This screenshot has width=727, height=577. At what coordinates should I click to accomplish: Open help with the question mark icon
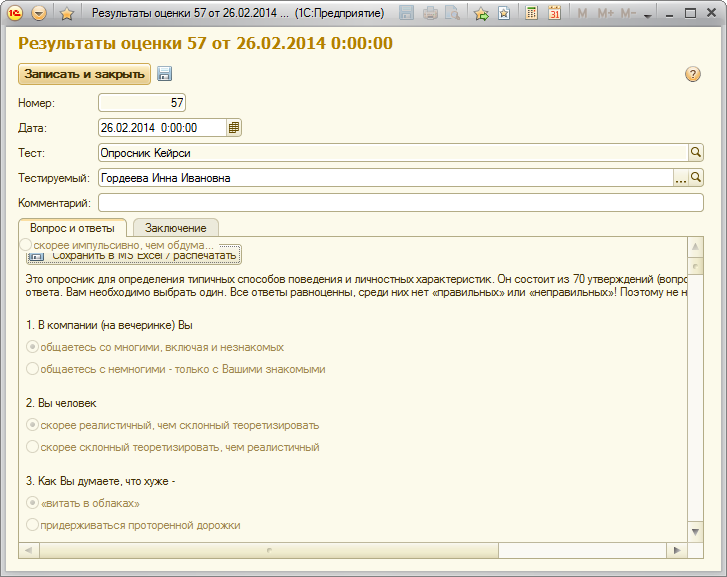(693, 74)
